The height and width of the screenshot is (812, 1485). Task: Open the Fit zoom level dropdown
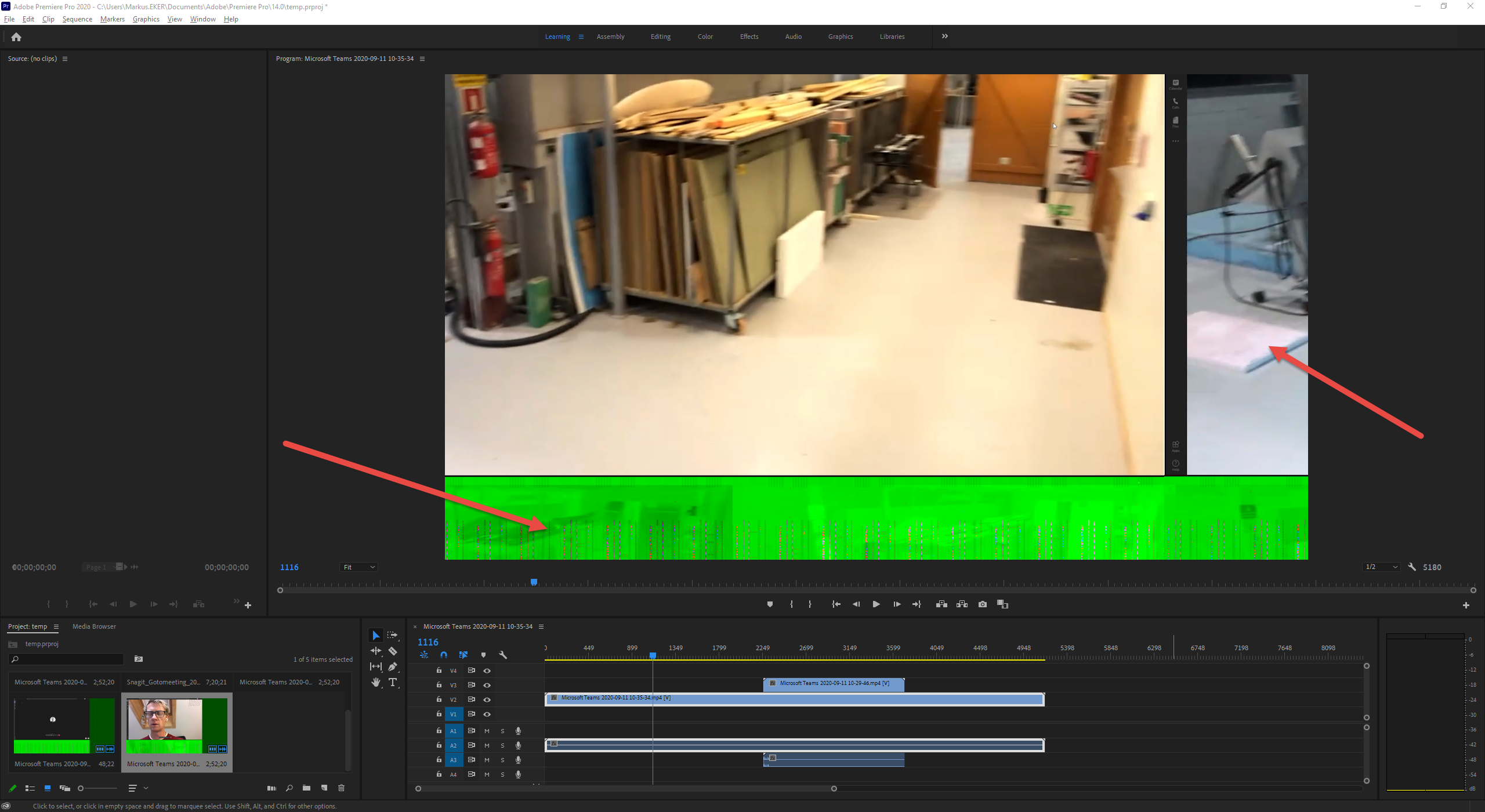pyautogui.click(x=359, y=567)
